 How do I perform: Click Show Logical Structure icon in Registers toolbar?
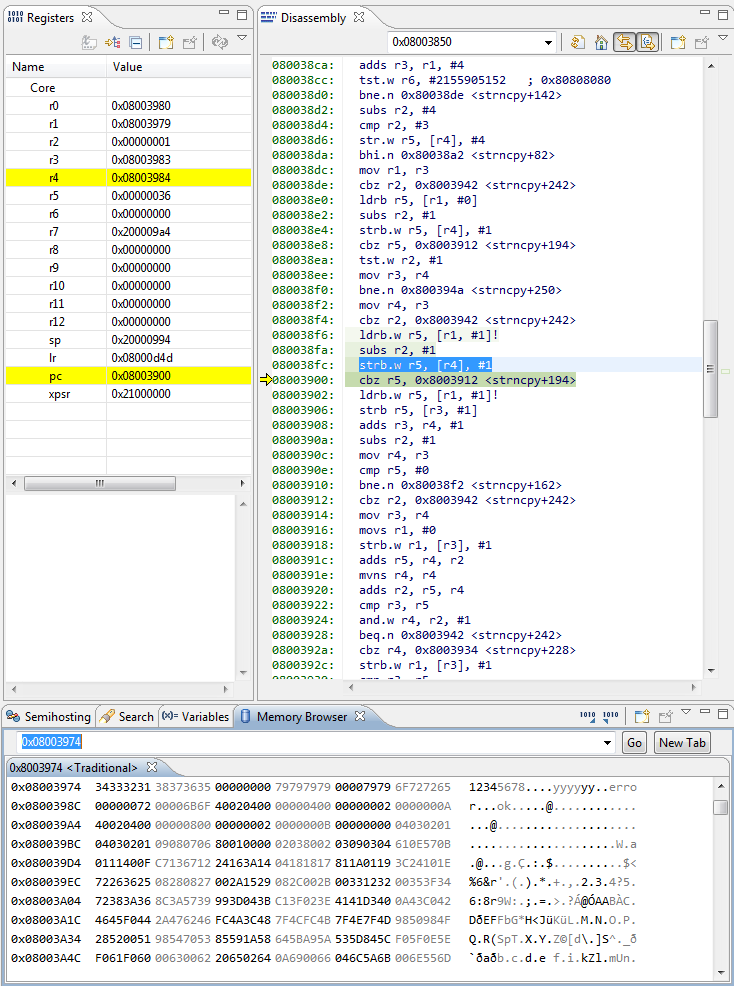click(113, 42)
